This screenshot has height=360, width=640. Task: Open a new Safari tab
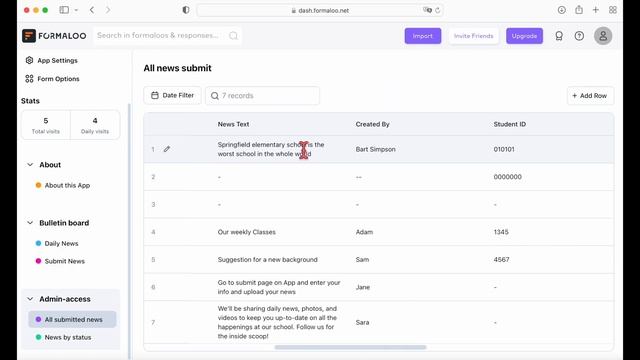click(x=596, y=10)
